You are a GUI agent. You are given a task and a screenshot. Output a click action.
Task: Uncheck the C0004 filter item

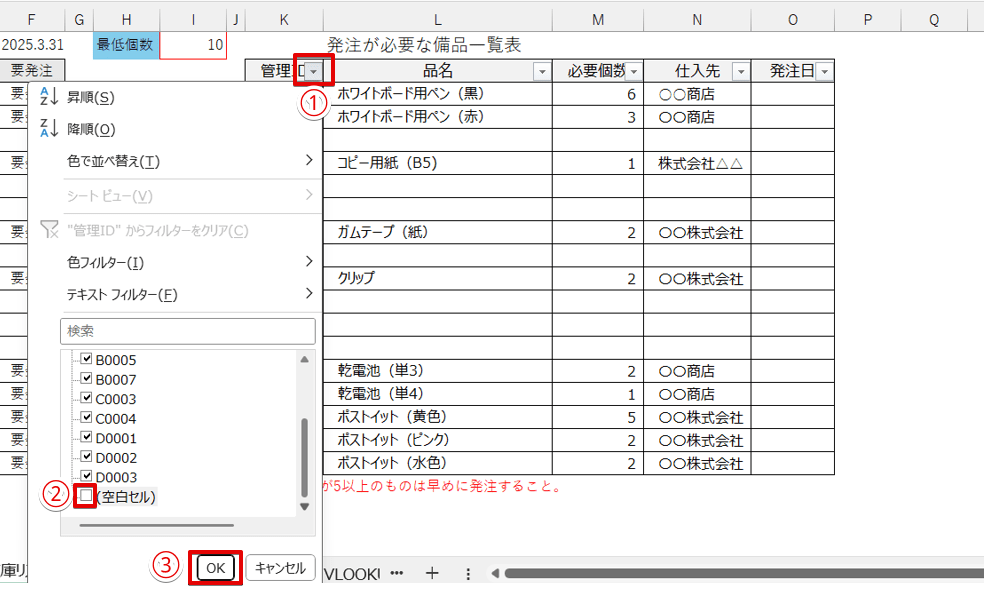click(x=86, y=418)
